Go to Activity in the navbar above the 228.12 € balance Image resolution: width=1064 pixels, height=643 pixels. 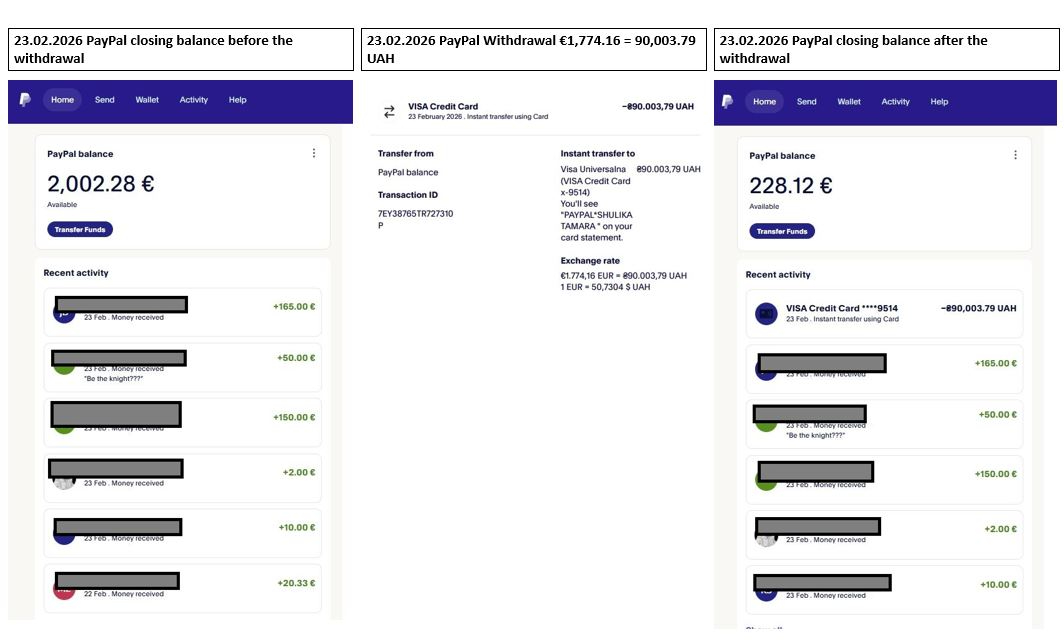tap(895, 102)
